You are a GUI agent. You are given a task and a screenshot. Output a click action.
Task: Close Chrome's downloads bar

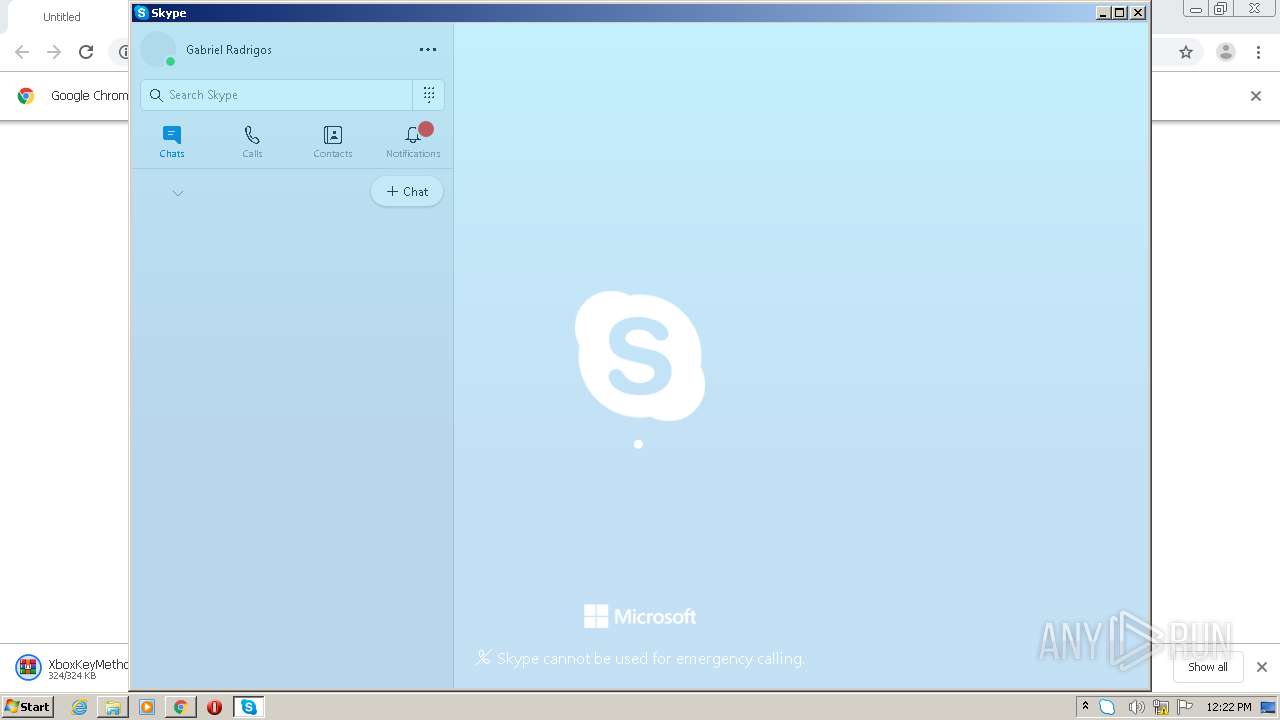click(1262, 667)
